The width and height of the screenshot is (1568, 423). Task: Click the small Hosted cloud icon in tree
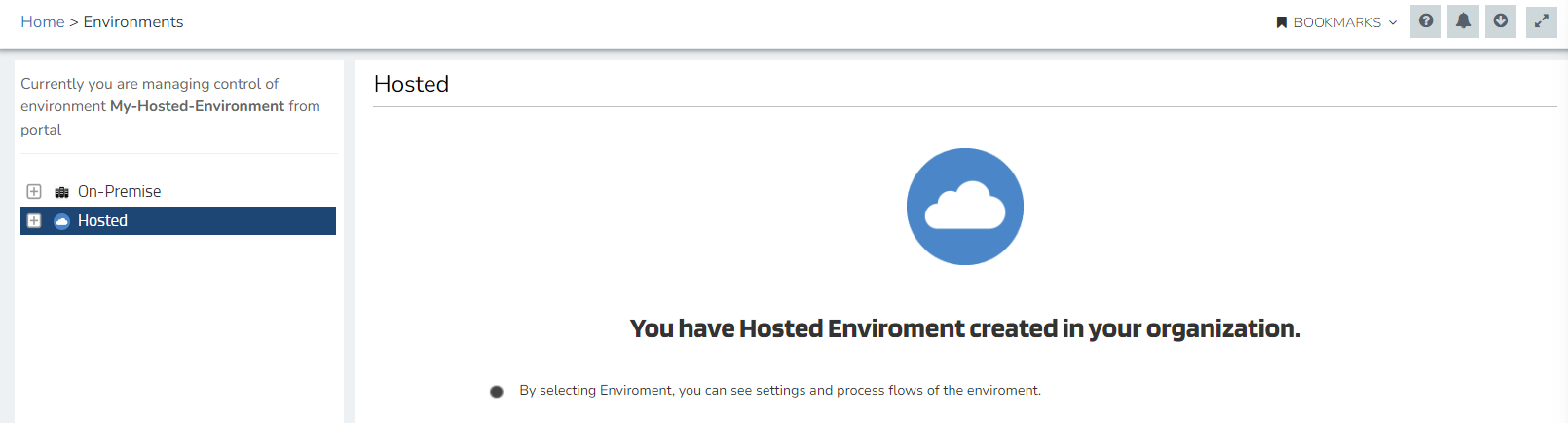61,221
